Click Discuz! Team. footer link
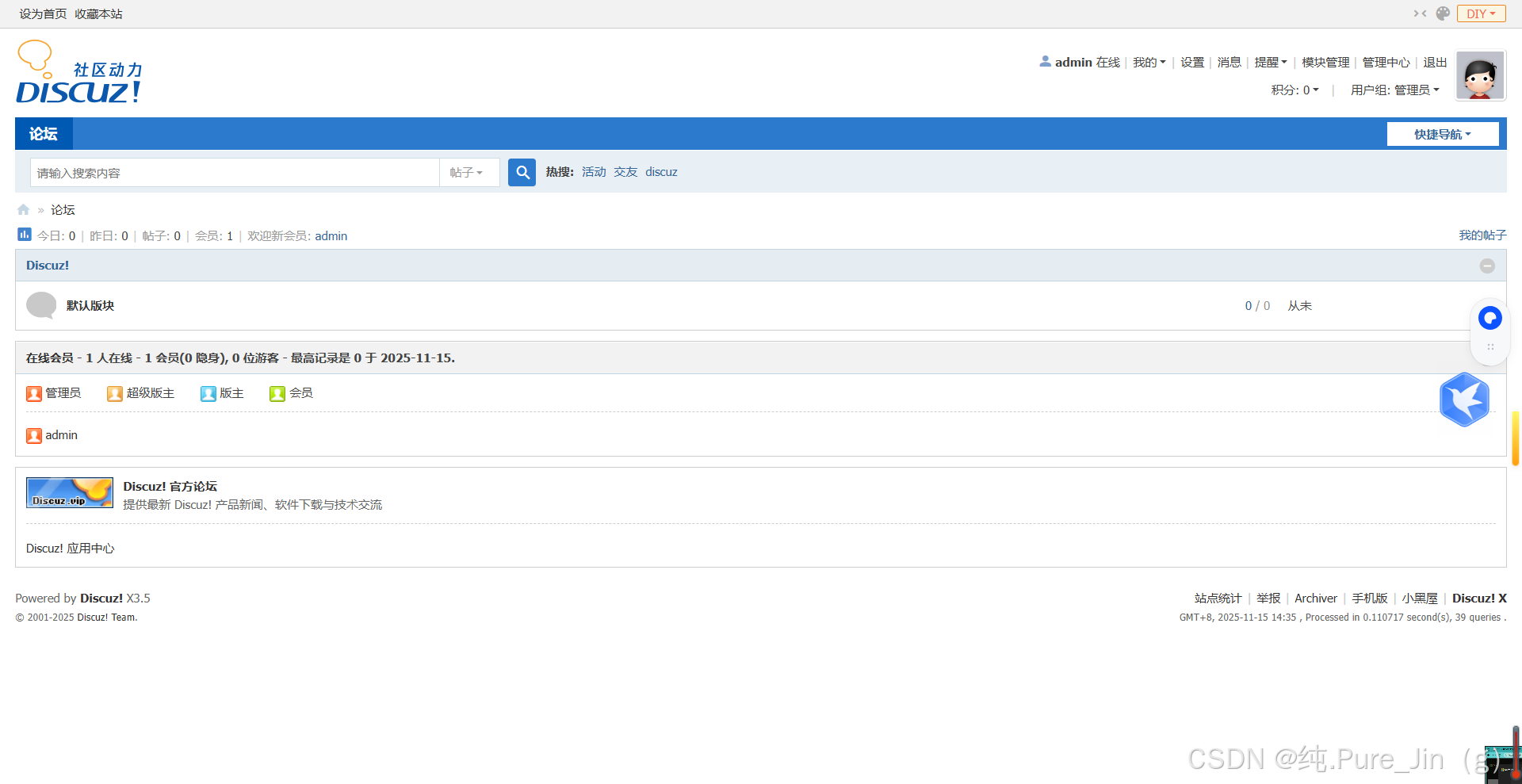Viewport: 1522px width, 784px height. 107,618
